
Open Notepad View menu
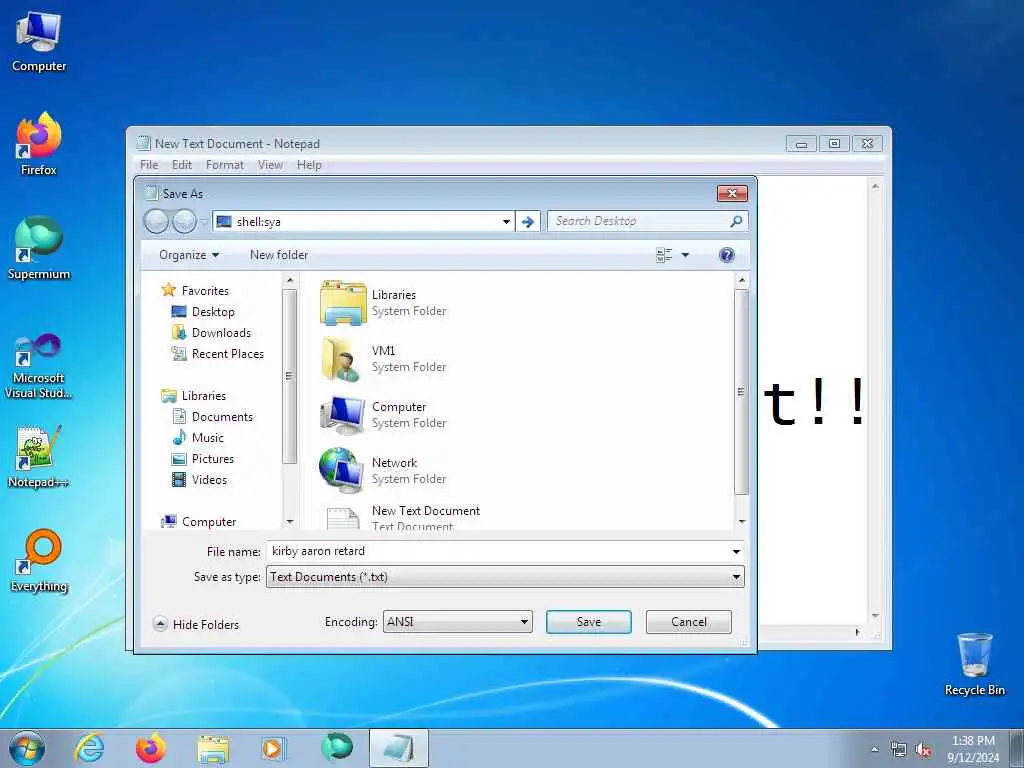[270, 165]
